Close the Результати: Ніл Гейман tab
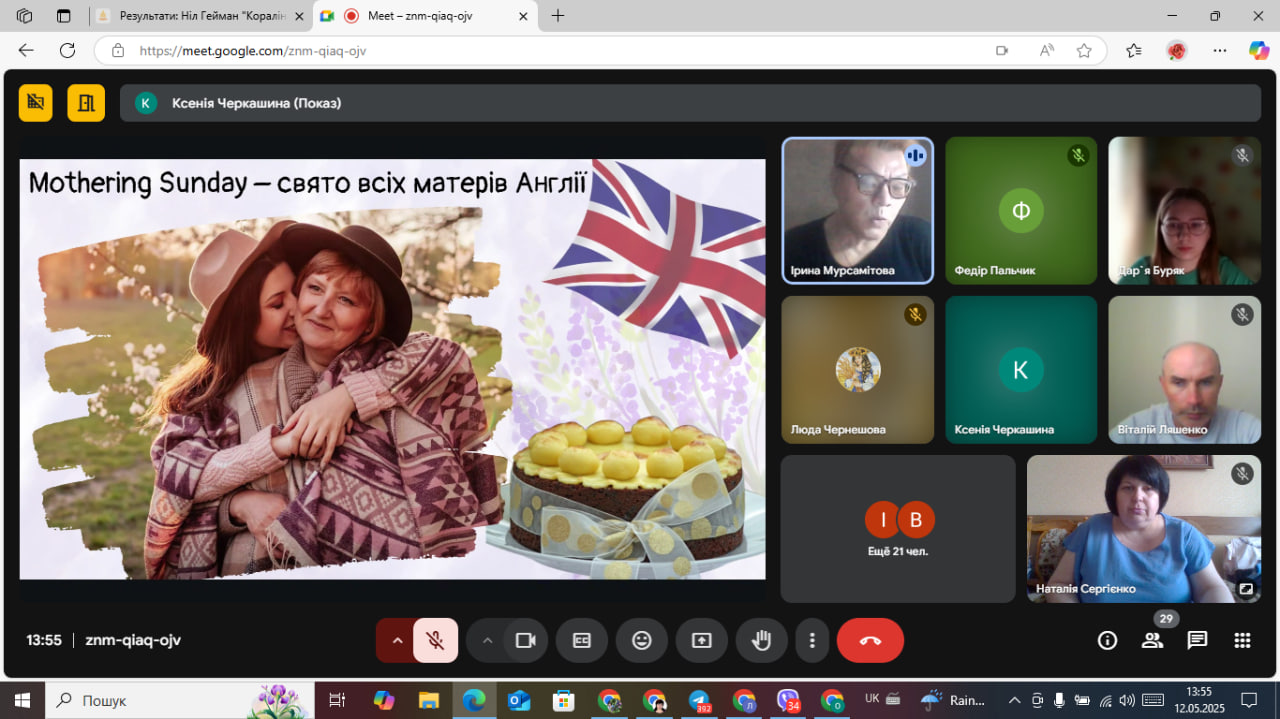This screenshot has height=719, width=1280. tap(299, 16)
